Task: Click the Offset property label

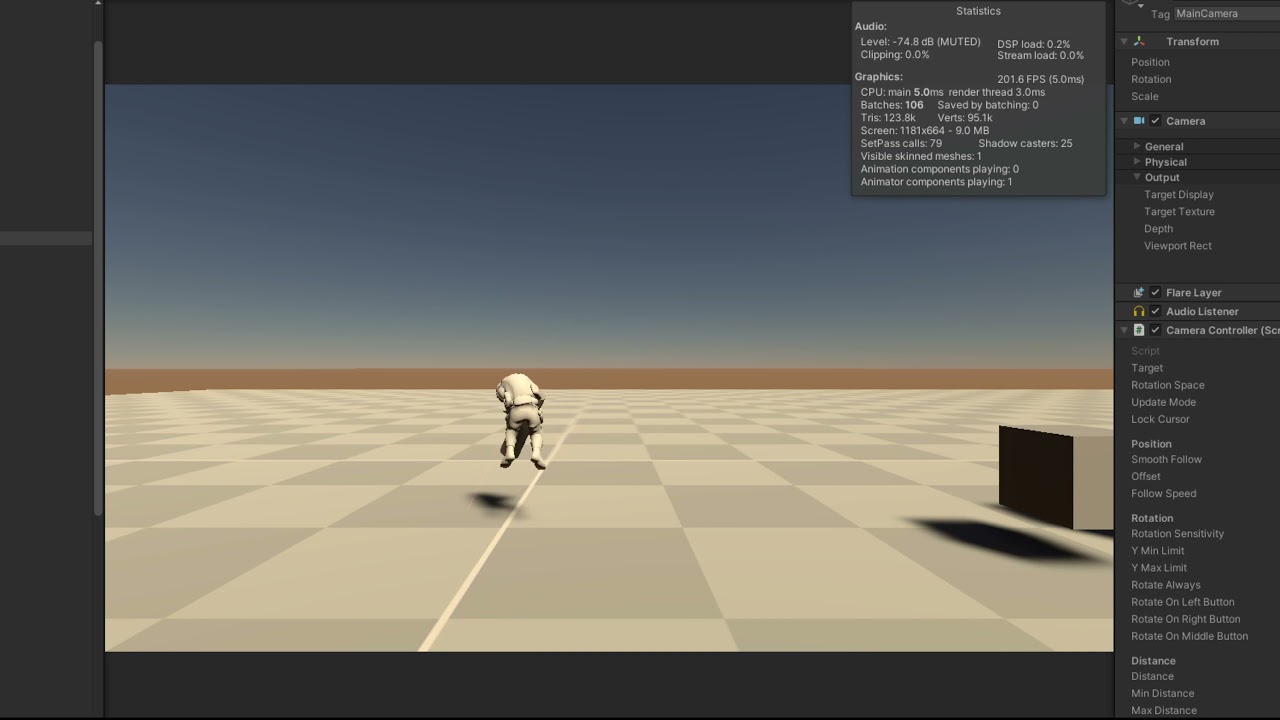Action: point(1146,477)
